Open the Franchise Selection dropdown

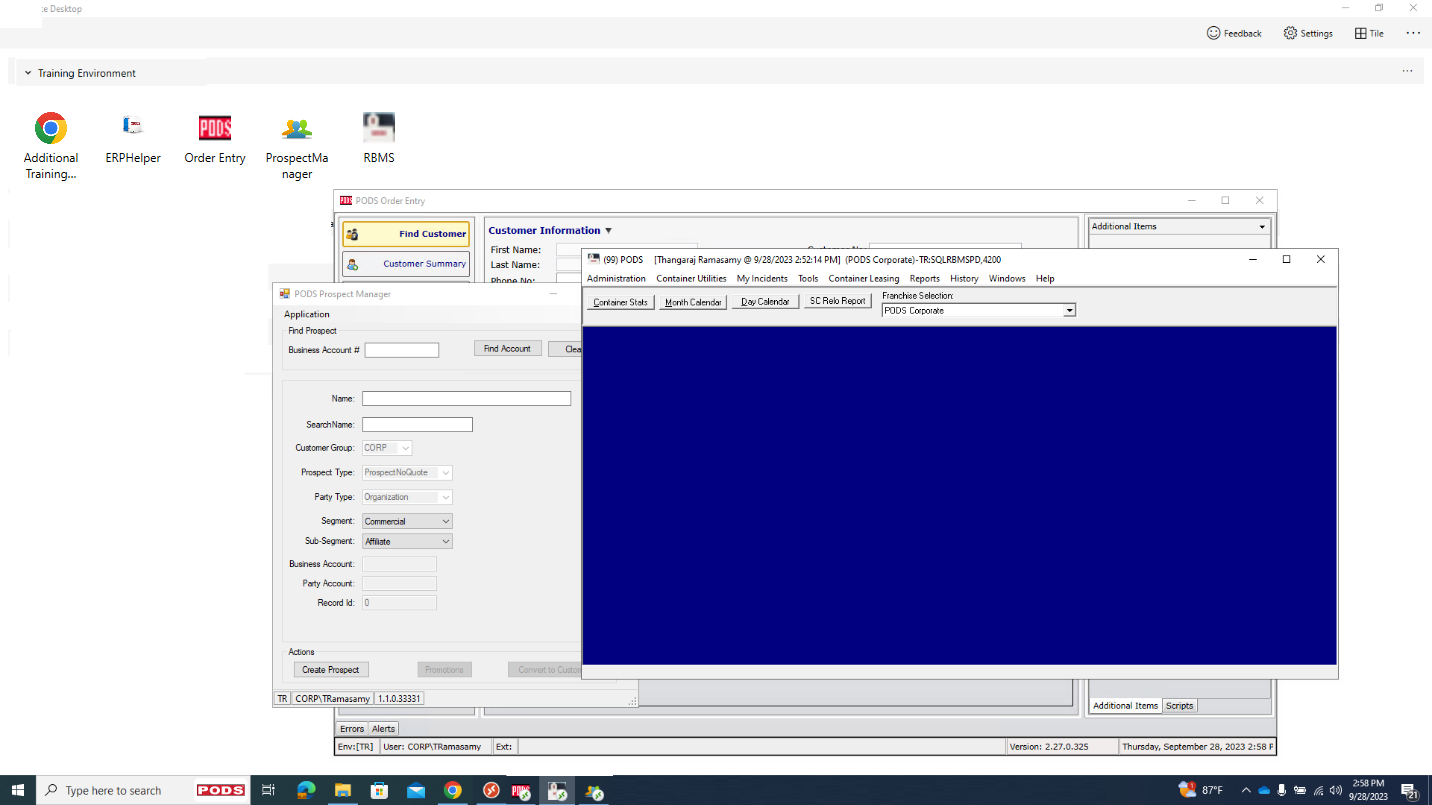pos(1069,311)
